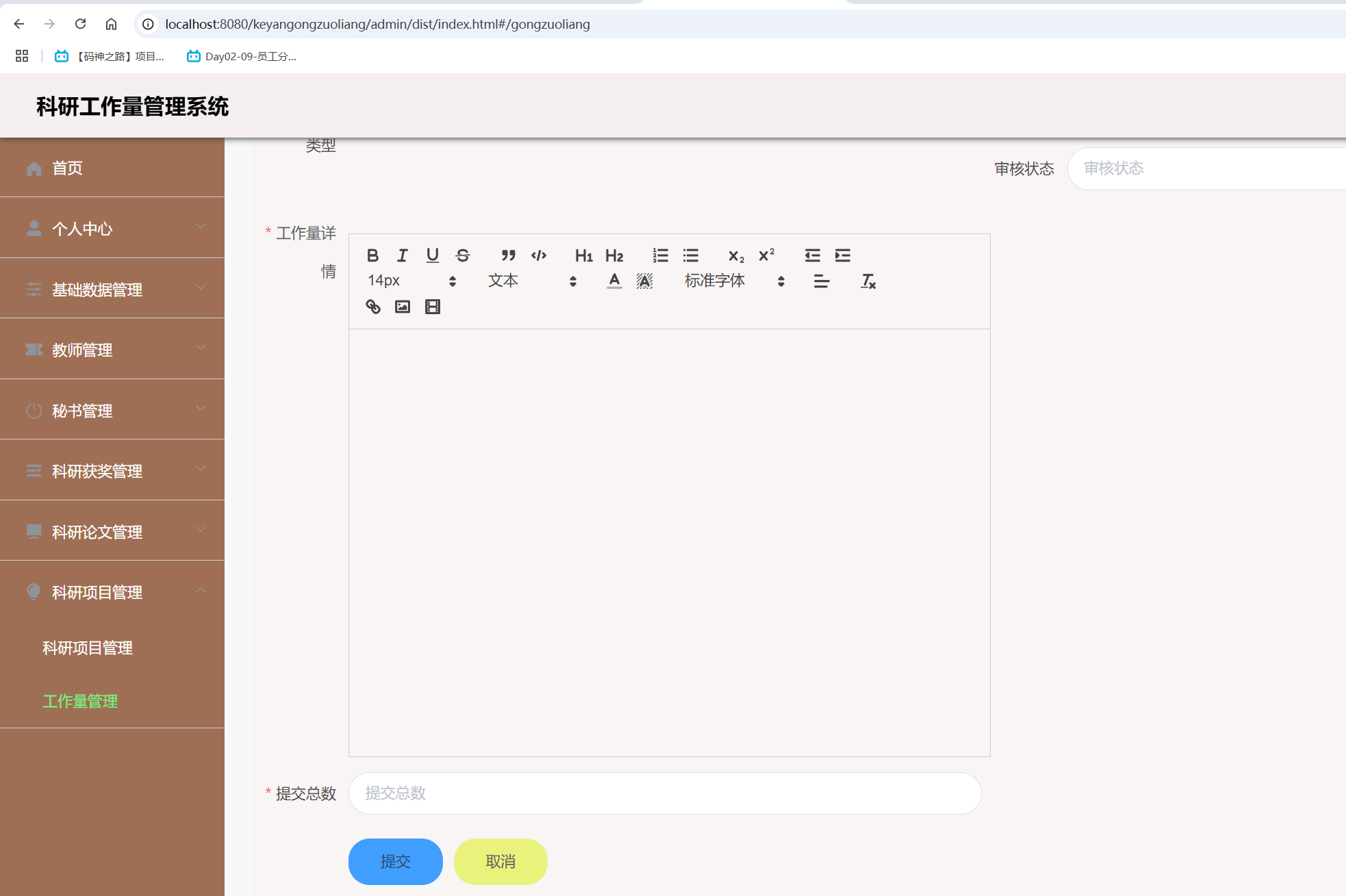The width and height of the screenshot is (1346, 896).
Task: Click the 科研工作量管理系统 title
Action: tap(132, 106)
